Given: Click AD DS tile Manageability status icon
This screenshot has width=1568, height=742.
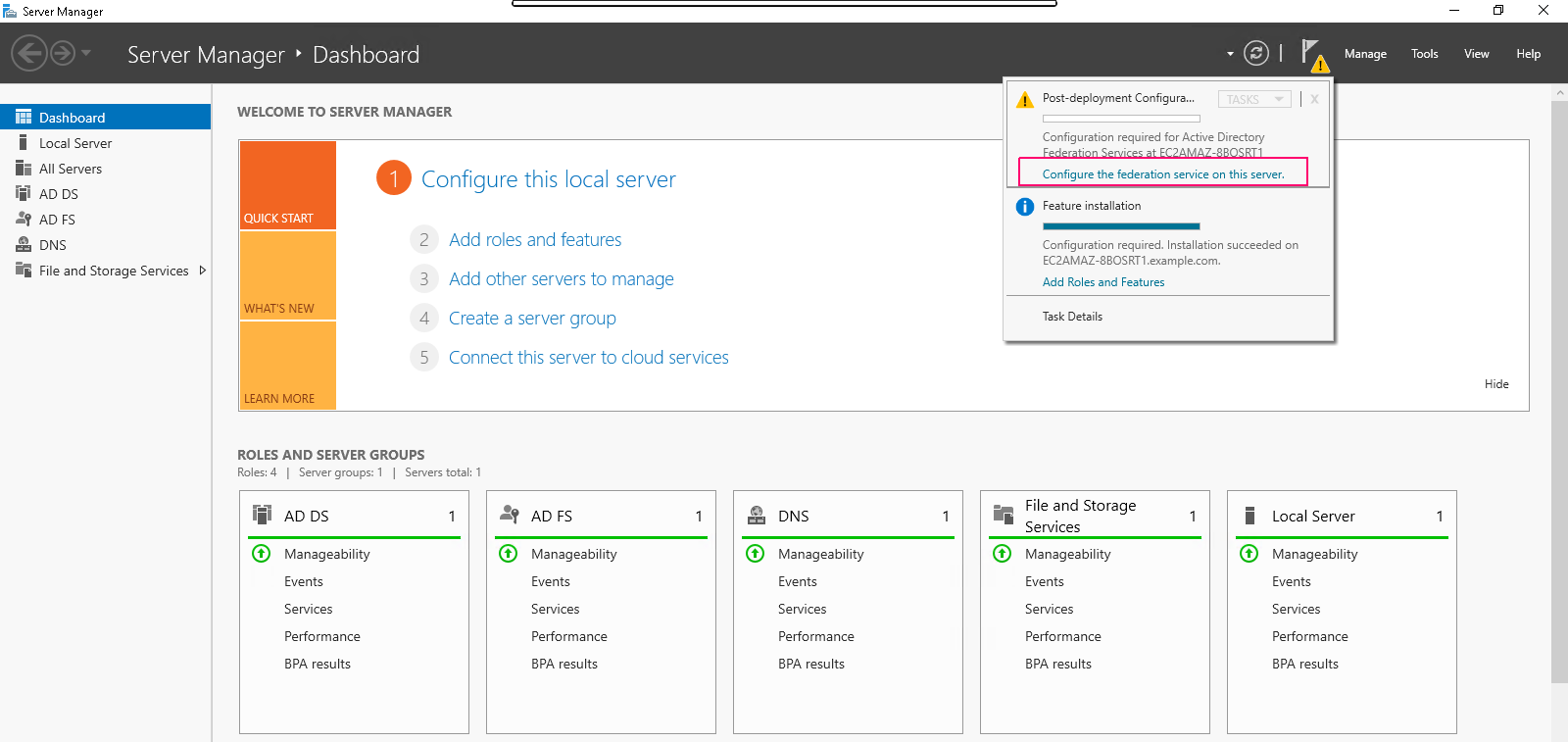Looking at the screenshot, I should click(x=262, y=554).
